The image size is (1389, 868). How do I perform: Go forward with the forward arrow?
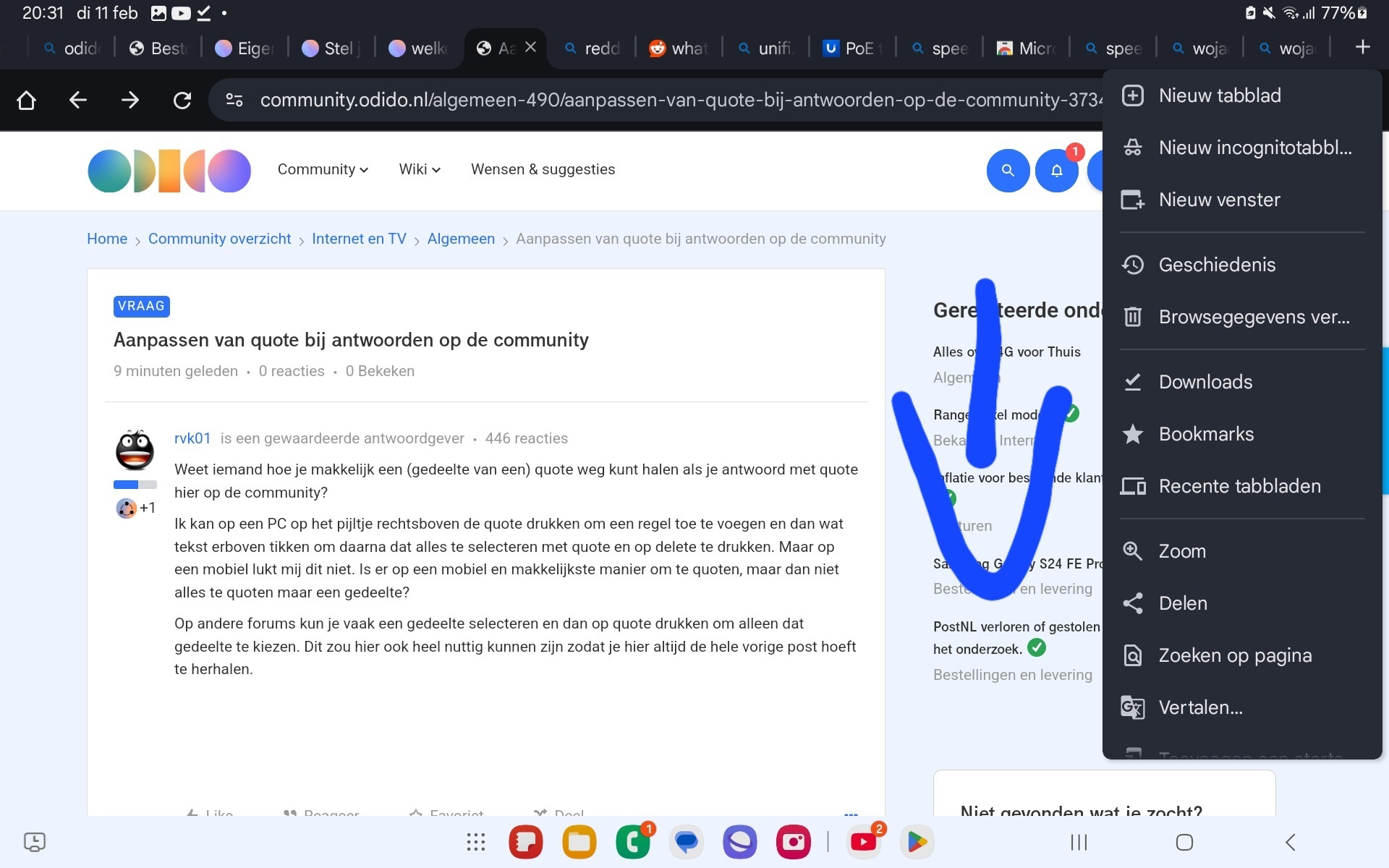click(130, 100)
